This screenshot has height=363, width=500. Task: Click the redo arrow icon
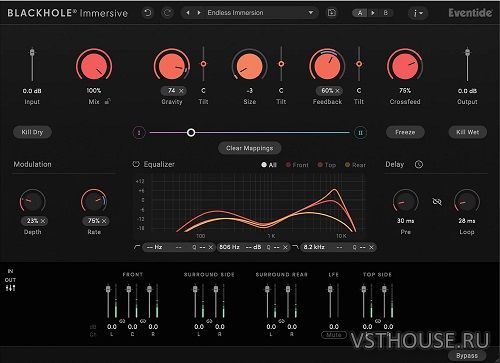pyautogui.click(x=167, y=13)
